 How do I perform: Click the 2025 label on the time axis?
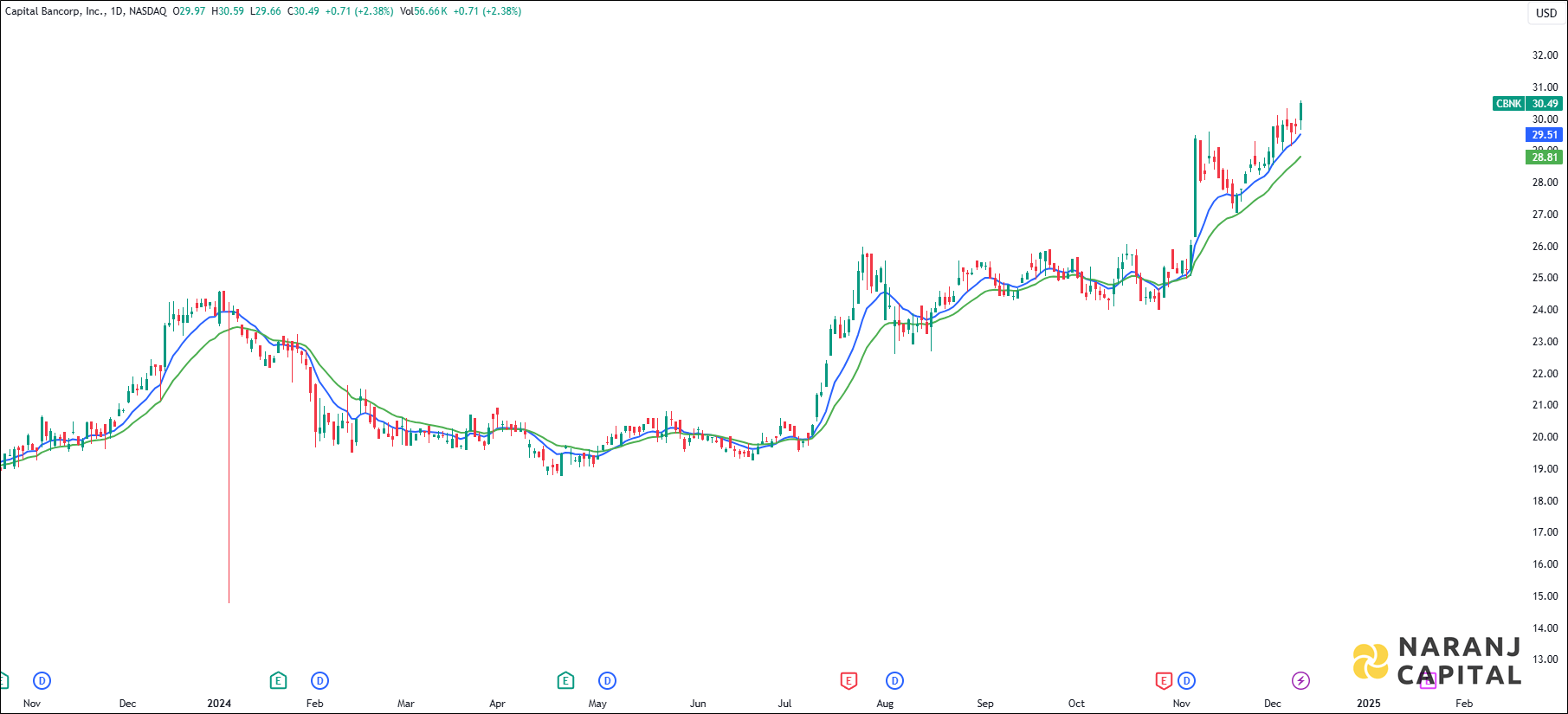[1369, 704]
